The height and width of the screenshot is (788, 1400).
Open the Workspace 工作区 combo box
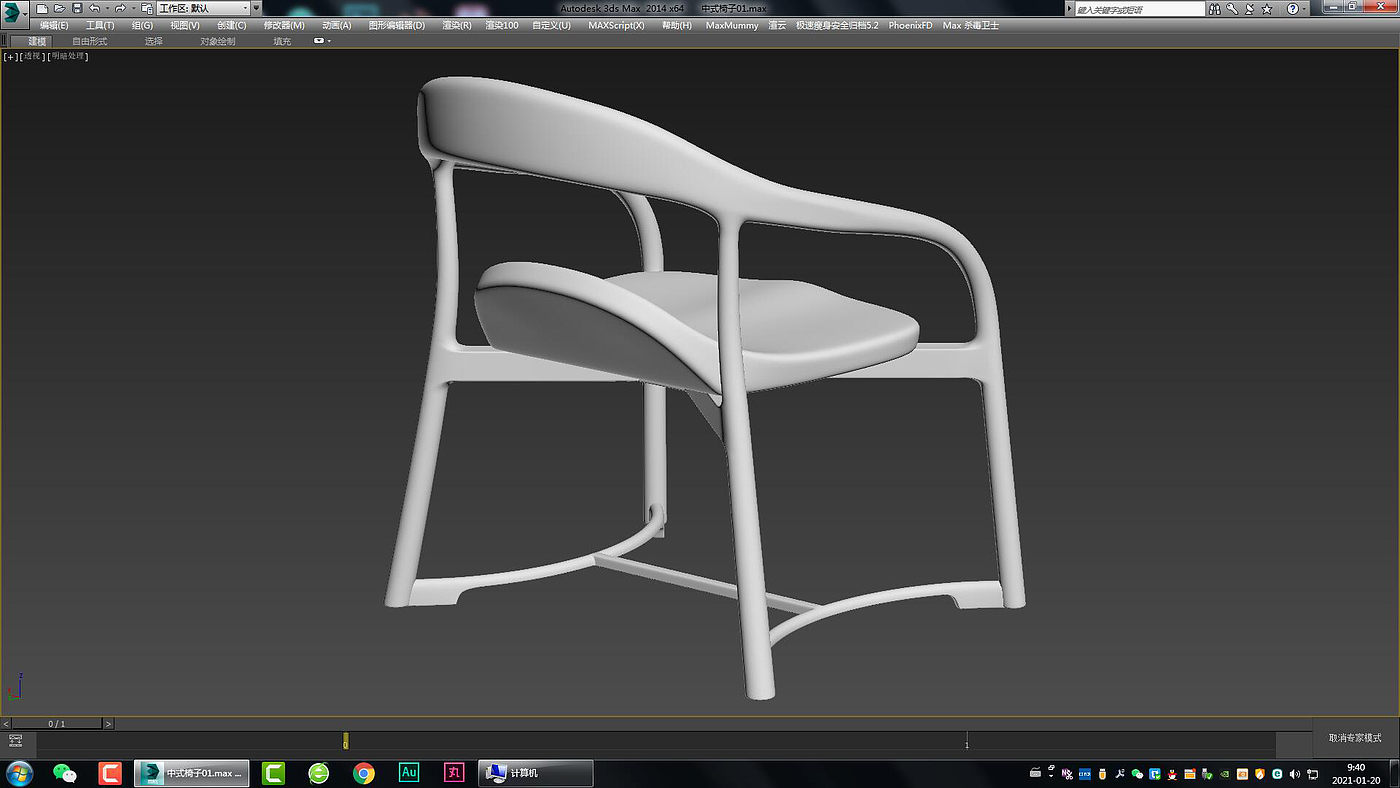[x=203, y=8]
